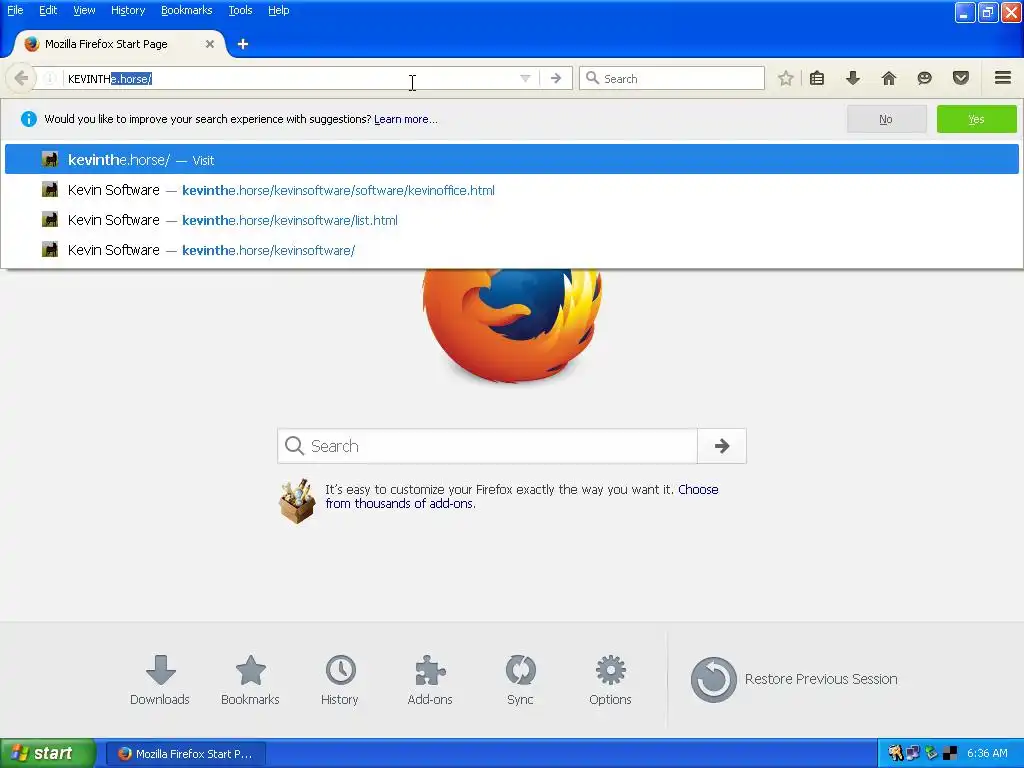Click the green Yes button

(x=976, y=119)
